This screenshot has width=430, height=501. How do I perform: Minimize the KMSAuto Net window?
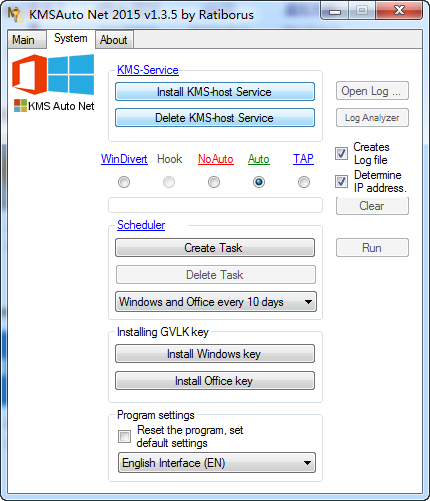click(335, 11)
